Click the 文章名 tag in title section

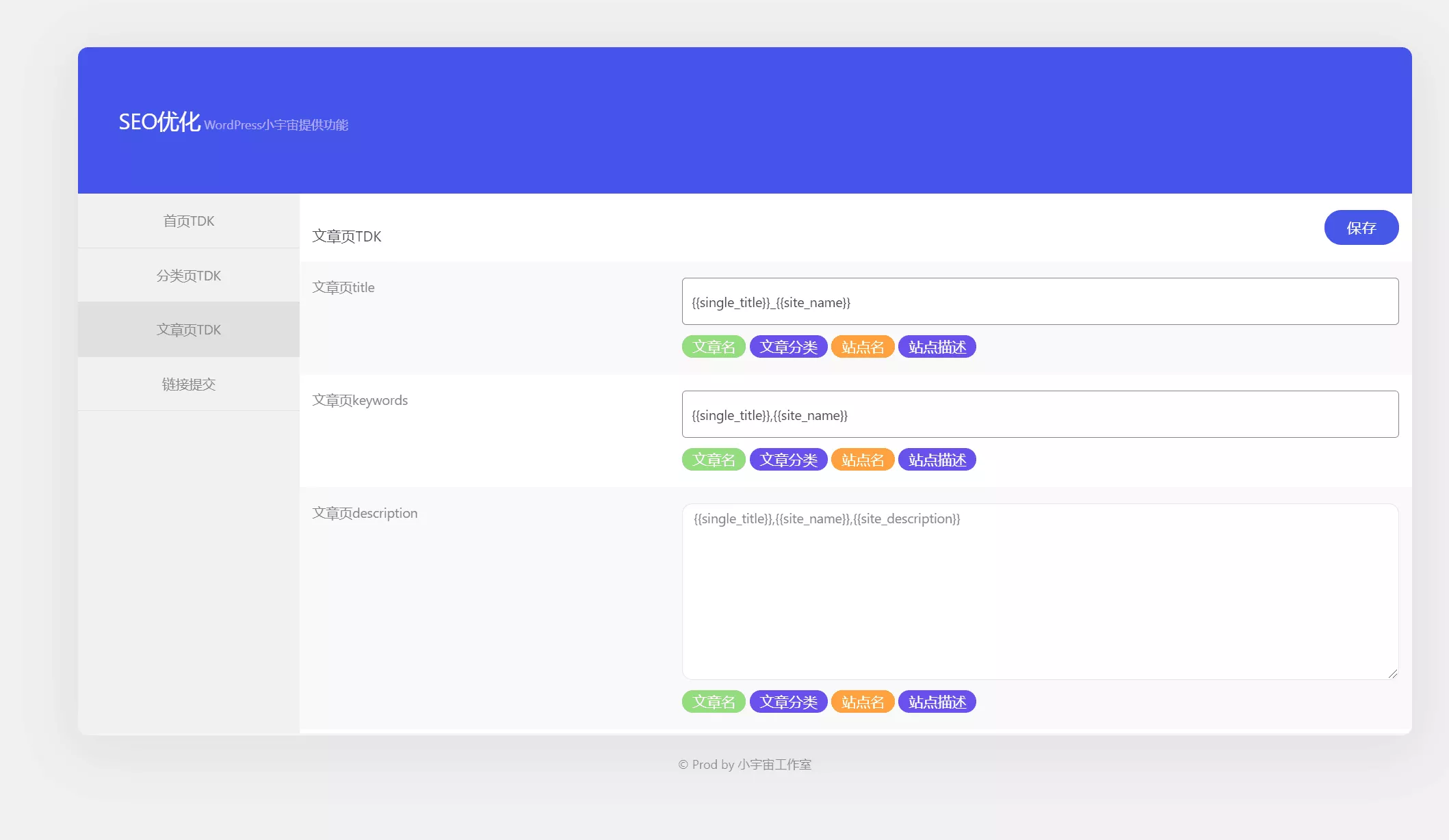tap(714, 346)
